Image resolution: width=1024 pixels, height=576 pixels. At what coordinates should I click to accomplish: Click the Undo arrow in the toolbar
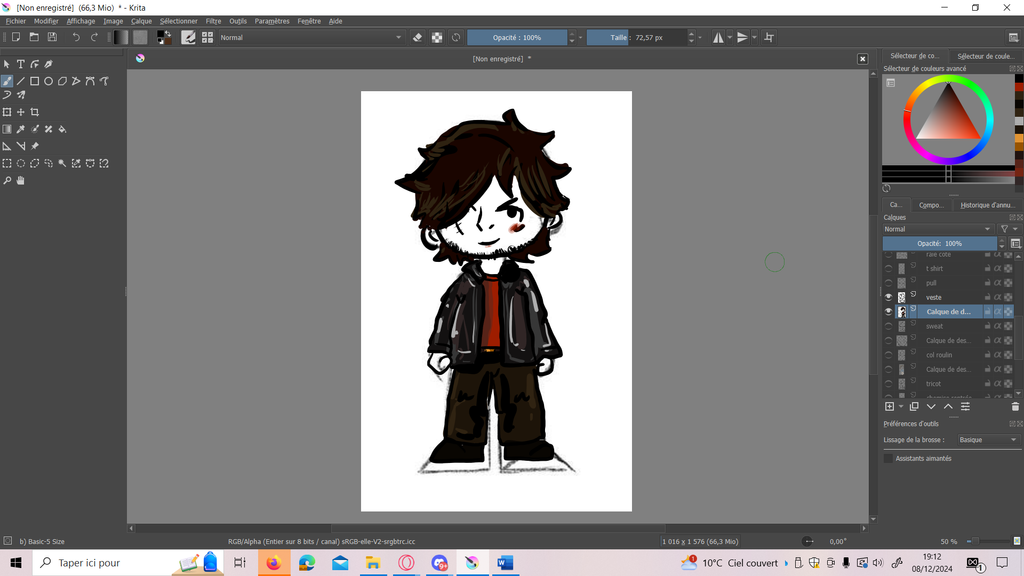76,37
